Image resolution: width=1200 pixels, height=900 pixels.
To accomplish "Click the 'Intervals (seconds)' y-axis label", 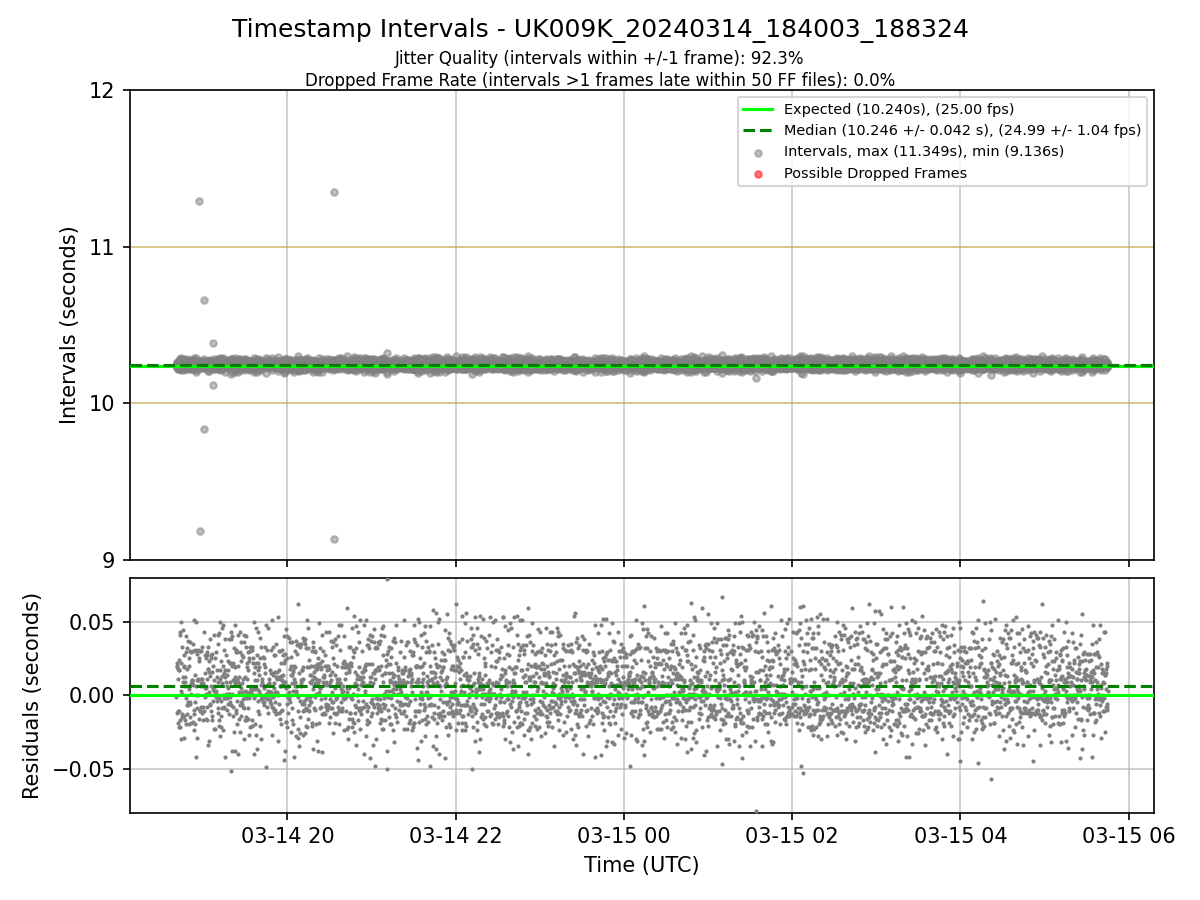I will (69, 325).
